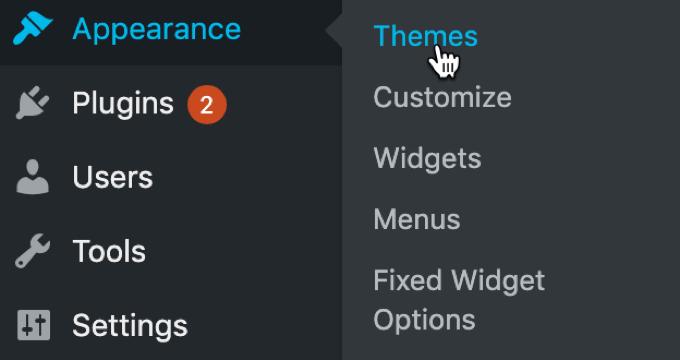This screenshot has height=360, width=680.
Task: Click the Users person silhouette icon
Action: click(33, 177)
